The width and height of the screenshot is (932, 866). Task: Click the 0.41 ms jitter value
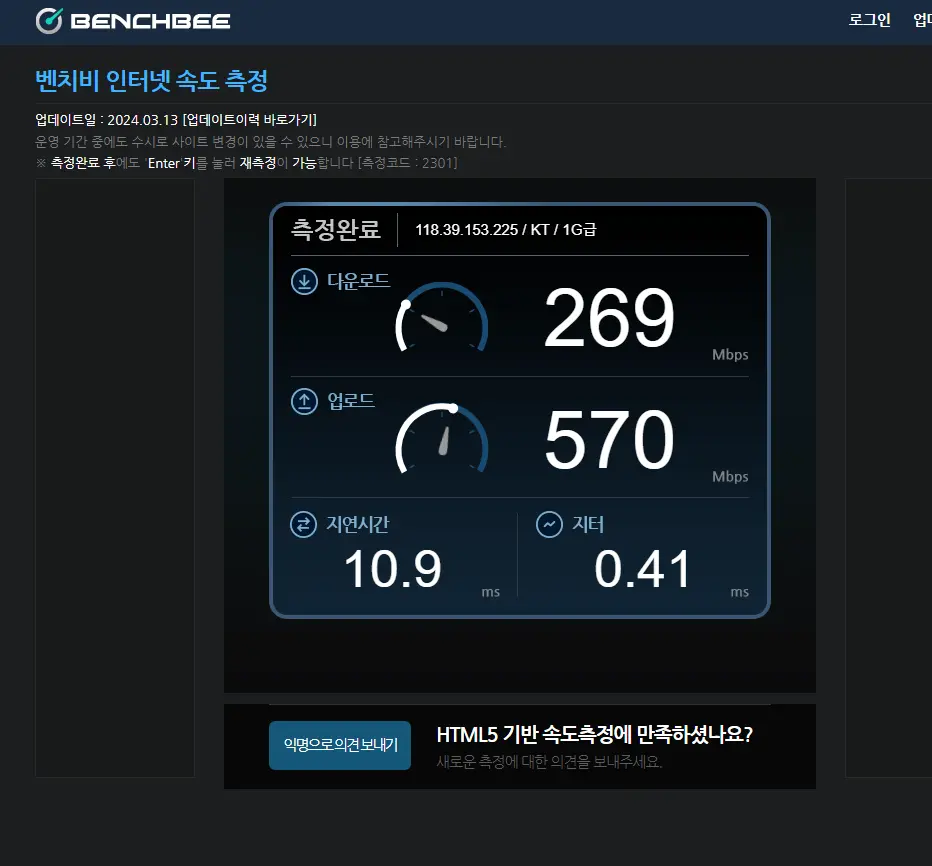click(643, 569)
